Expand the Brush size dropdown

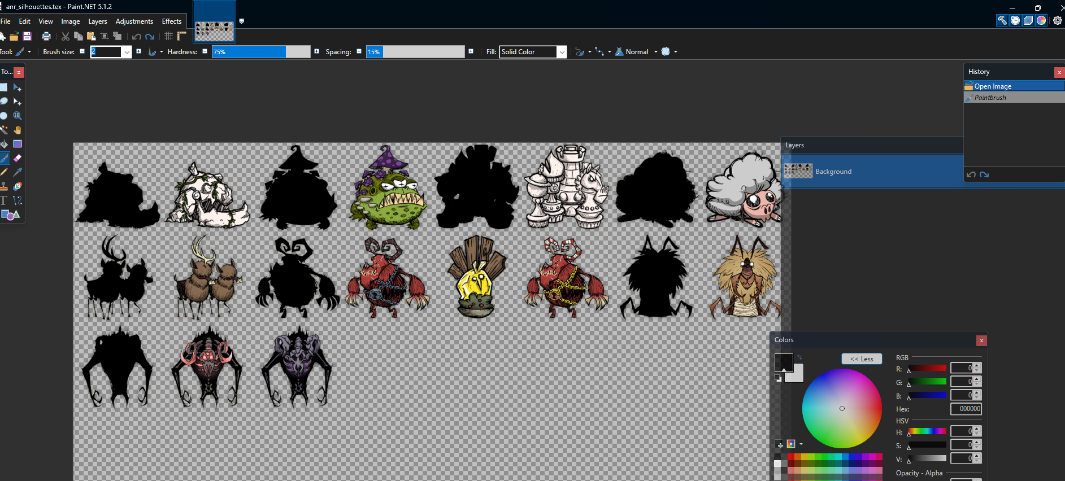(x=126, y=52)
